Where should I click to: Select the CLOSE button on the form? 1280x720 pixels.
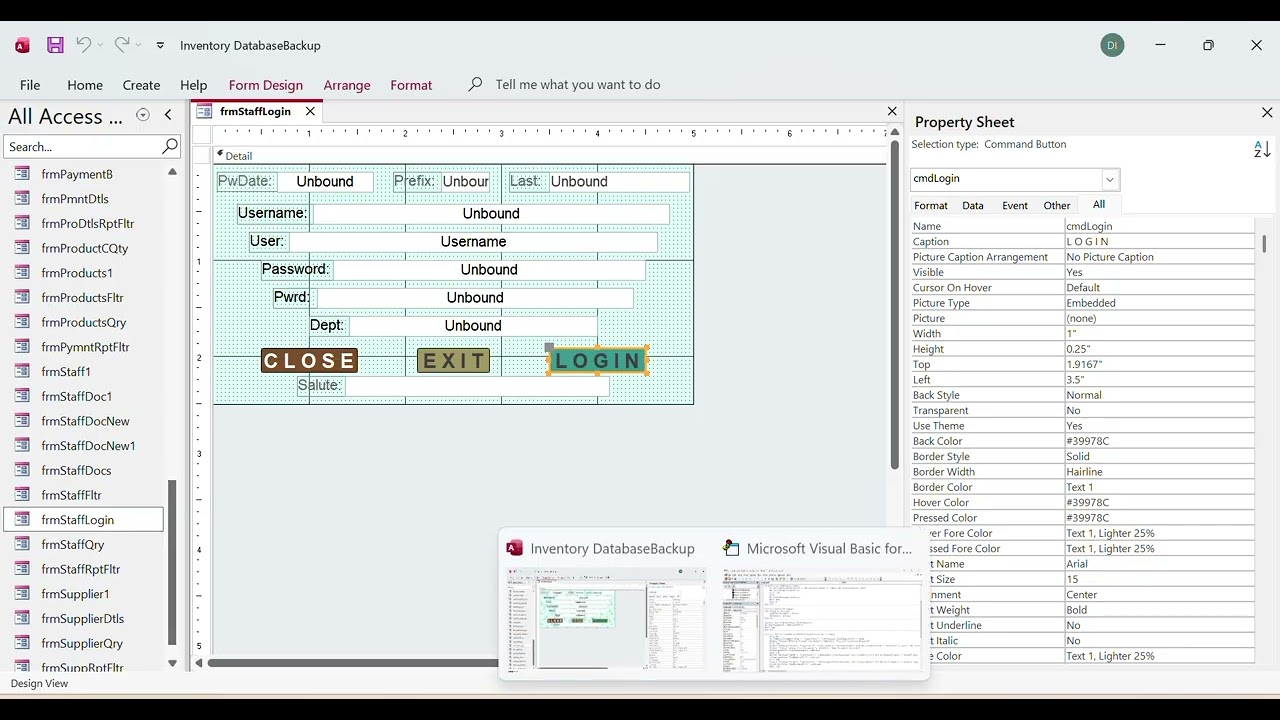(310, 361)
